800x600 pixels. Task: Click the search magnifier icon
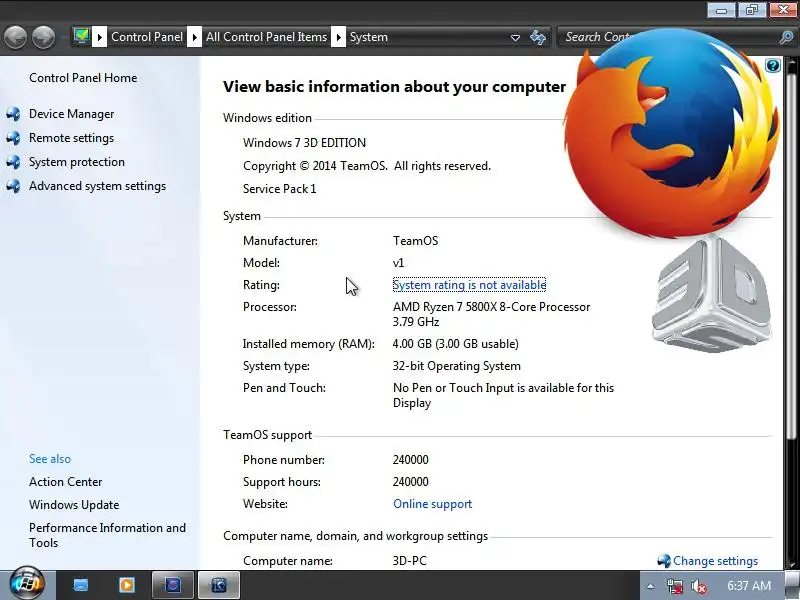point(787,37)
